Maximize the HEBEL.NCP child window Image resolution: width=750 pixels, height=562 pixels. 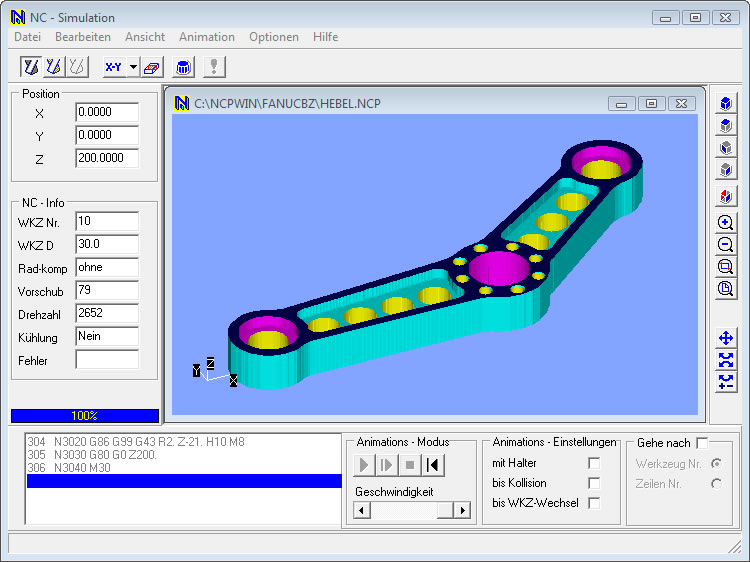[651, 103]
